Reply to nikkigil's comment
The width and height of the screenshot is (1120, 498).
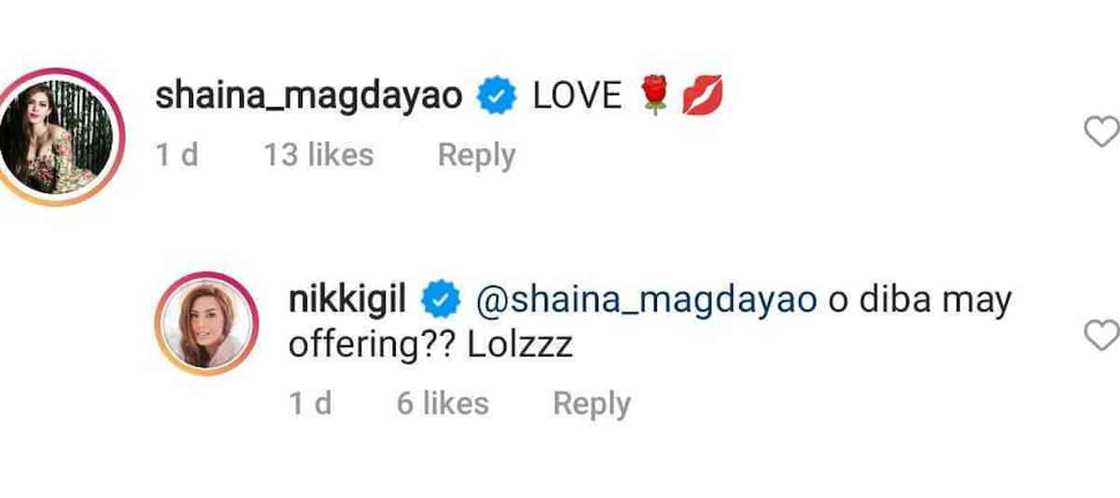click(x=592, y=403)
